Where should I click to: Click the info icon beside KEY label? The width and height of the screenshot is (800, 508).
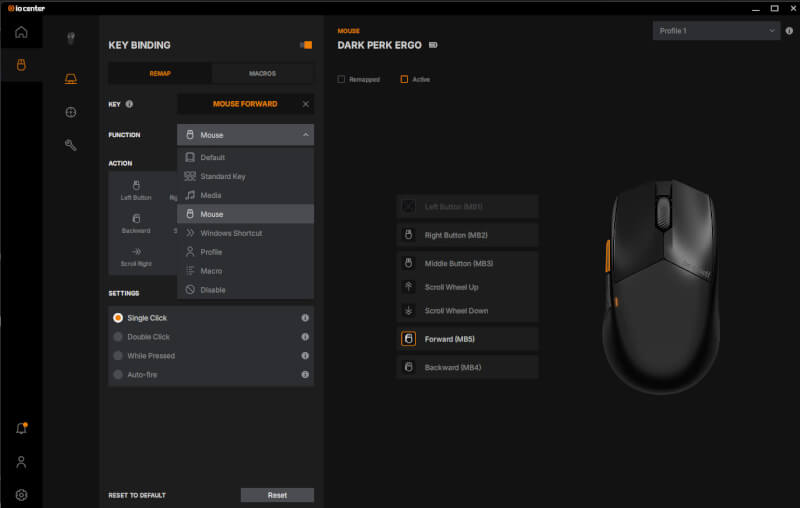pyautogui.click(x=130, y=104)
